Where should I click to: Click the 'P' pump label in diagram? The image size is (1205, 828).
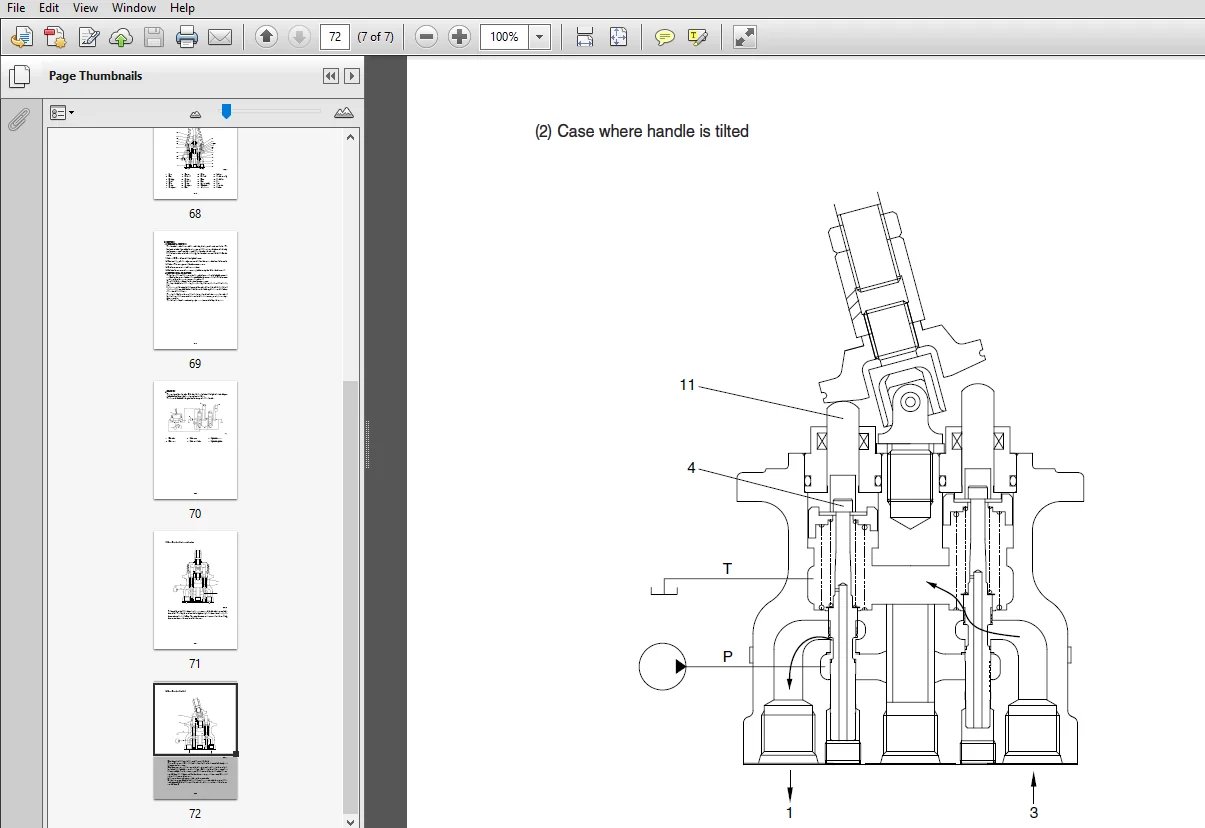(727, 657)
